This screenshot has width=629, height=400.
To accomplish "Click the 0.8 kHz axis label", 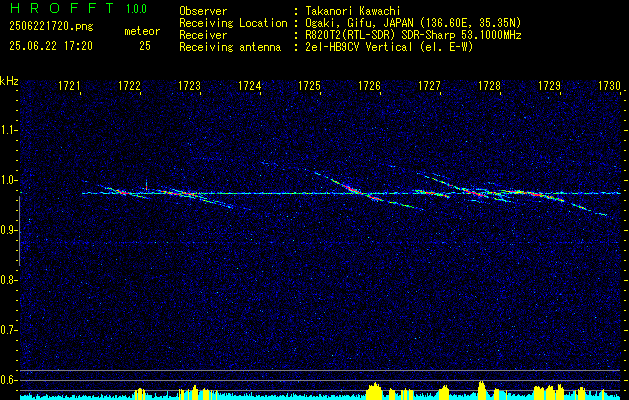I will pos(8,280).
